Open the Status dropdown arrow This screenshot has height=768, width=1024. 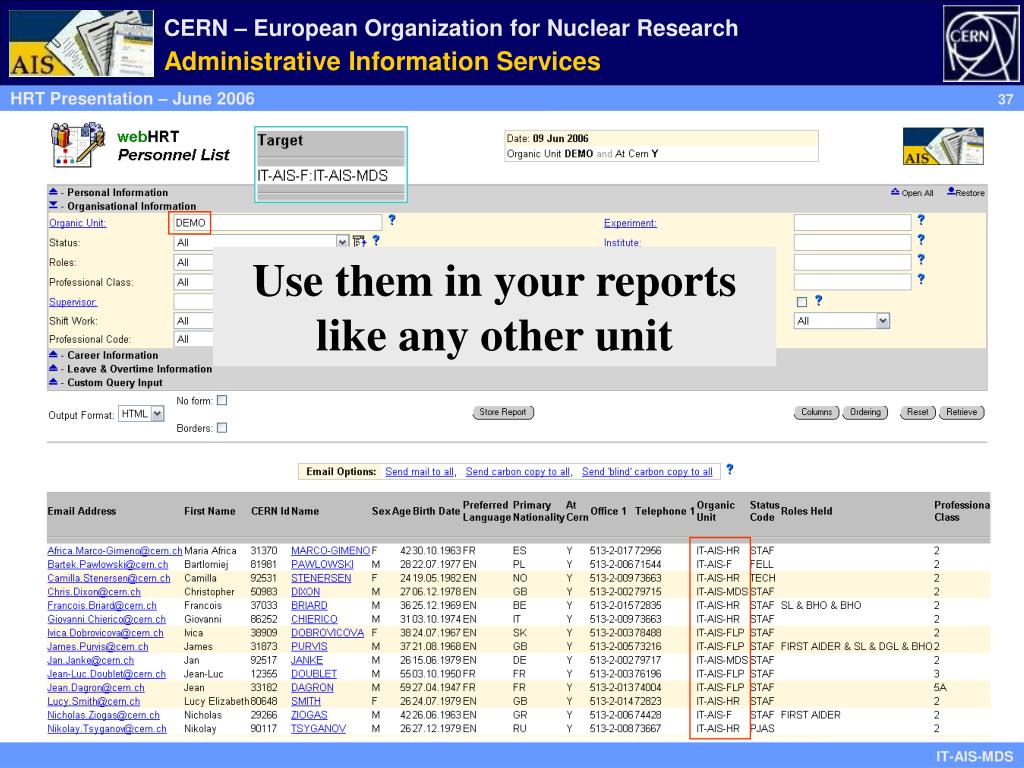342,242
